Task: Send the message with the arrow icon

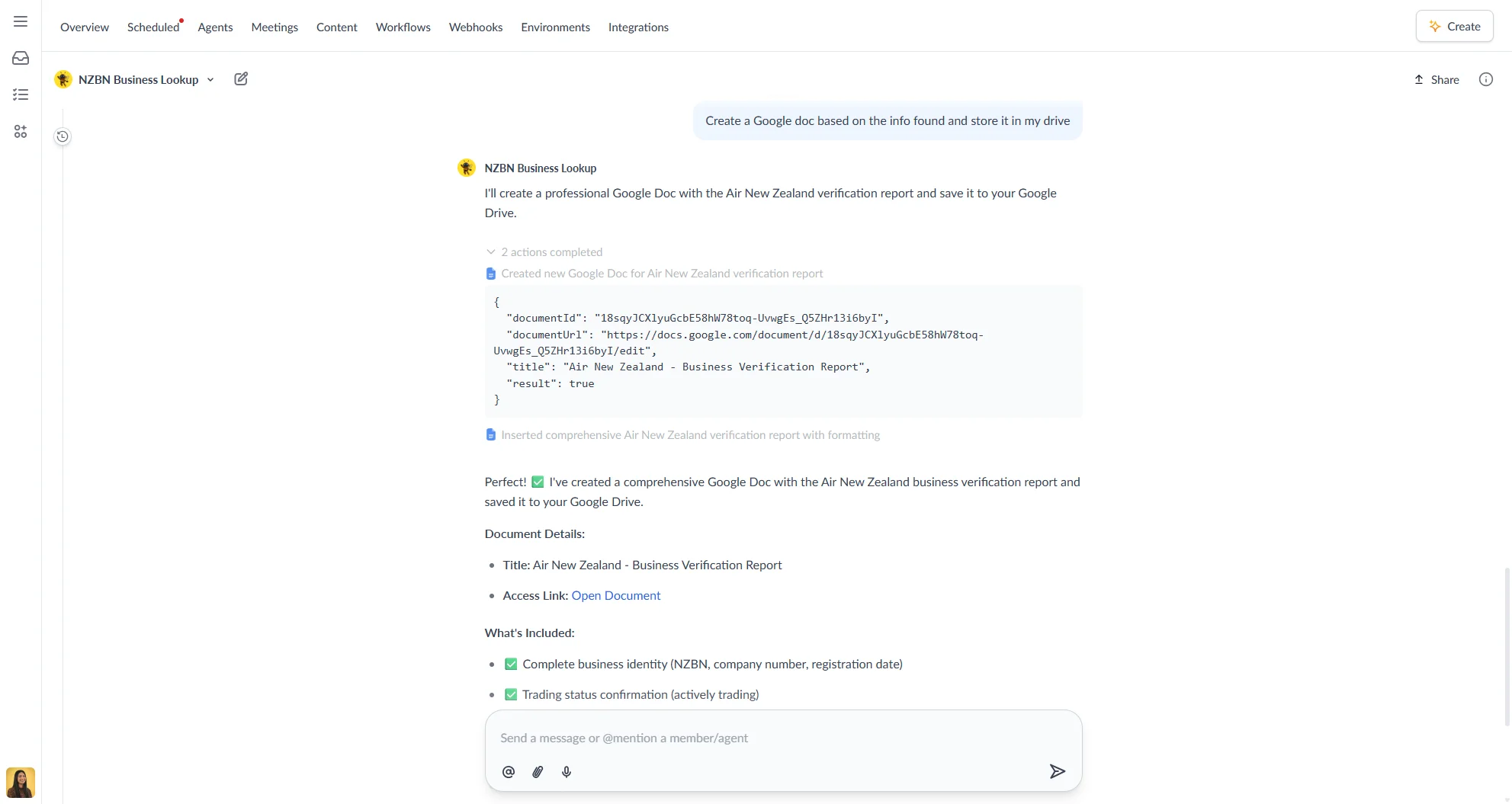Action: click(x=1057, y=771)
